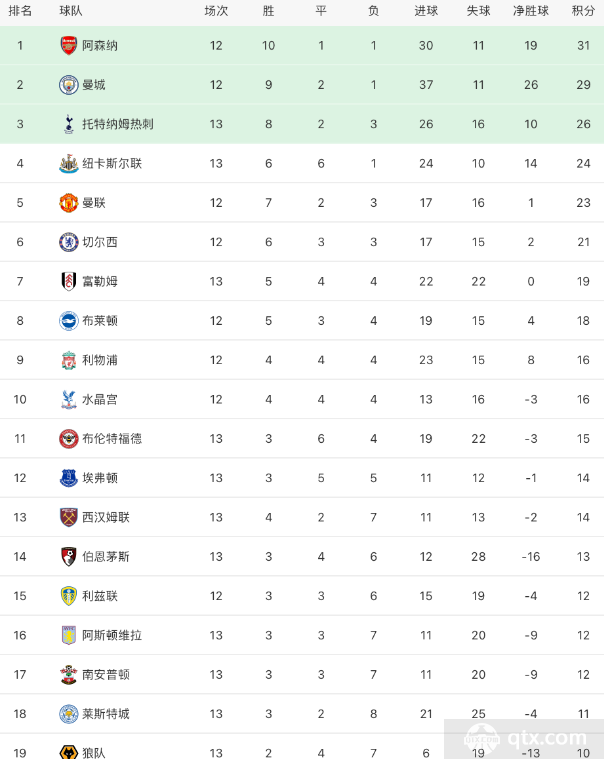Image resolution: width=604 pixels, height=759 pixels.
Task: Open team name 布伦特福德
Action: pyautogui.click(x=112, y=439)
